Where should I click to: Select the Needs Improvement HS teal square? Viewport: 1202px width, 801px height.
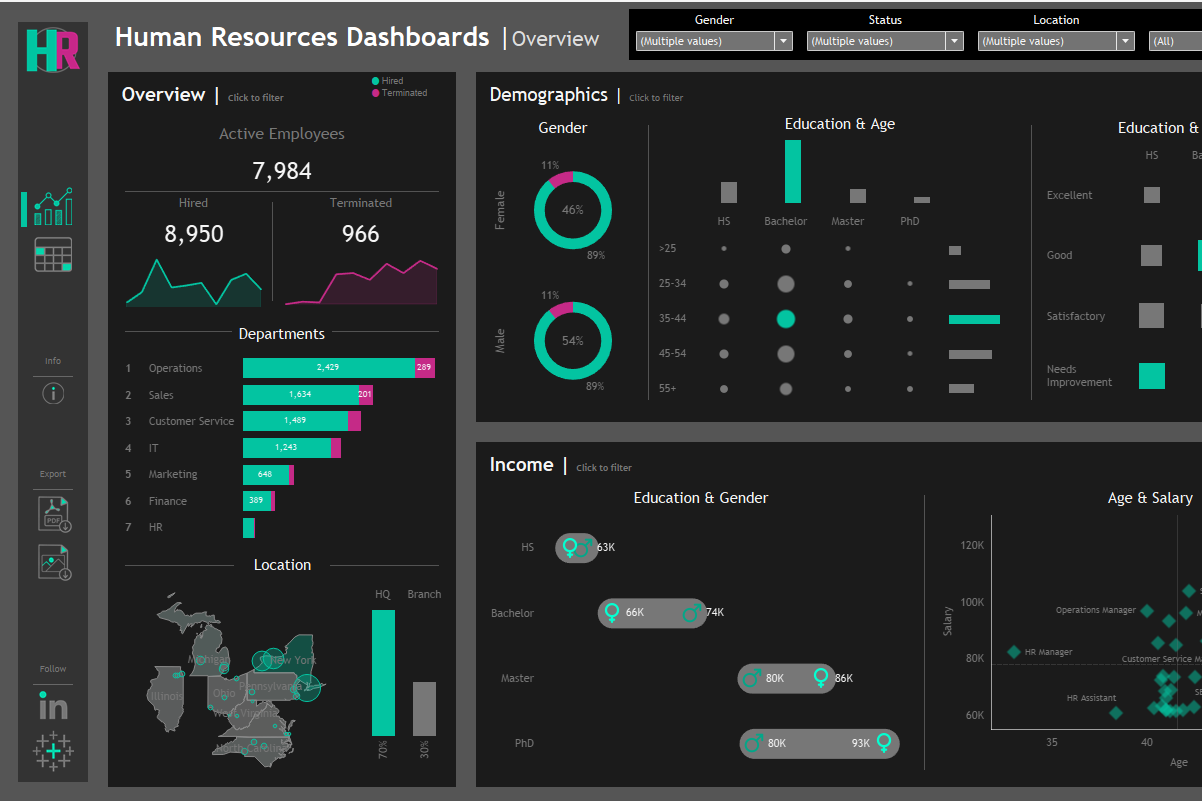(1152, 376)
